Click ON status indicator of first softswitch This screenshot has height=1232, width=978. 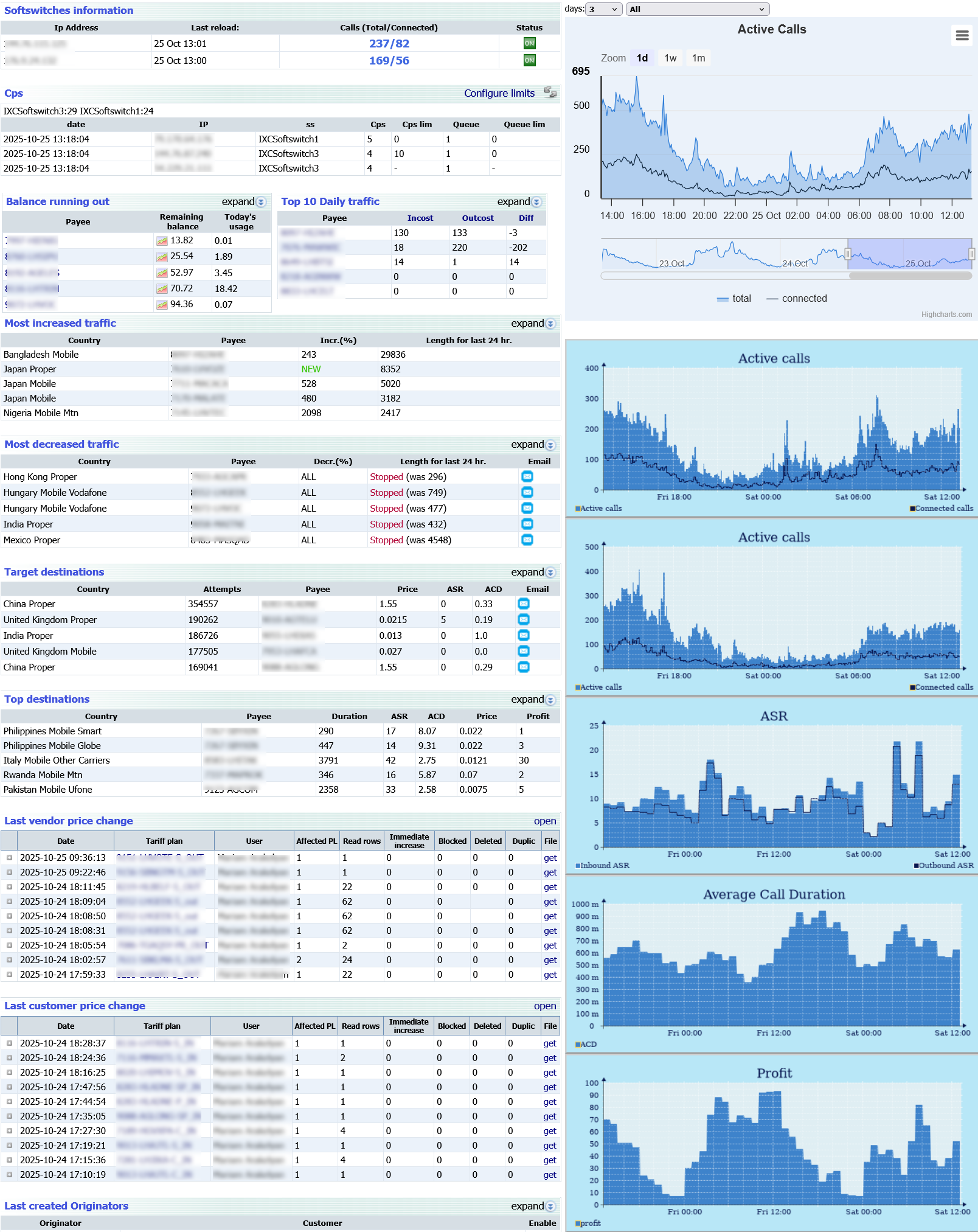529,43
